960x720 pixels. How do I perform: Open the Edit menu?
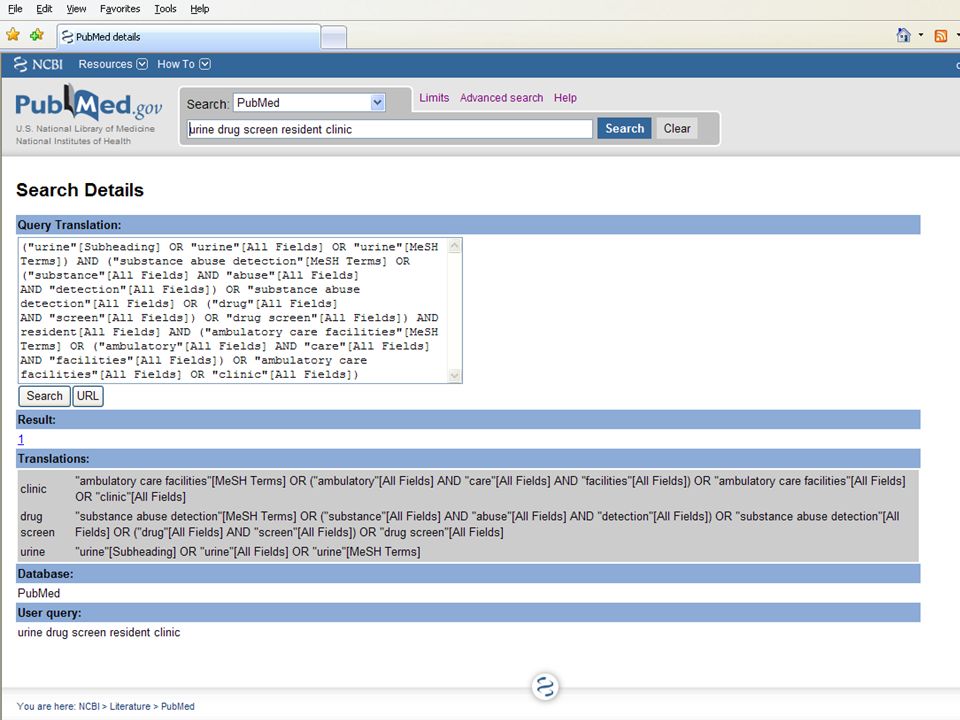point(44,9)
